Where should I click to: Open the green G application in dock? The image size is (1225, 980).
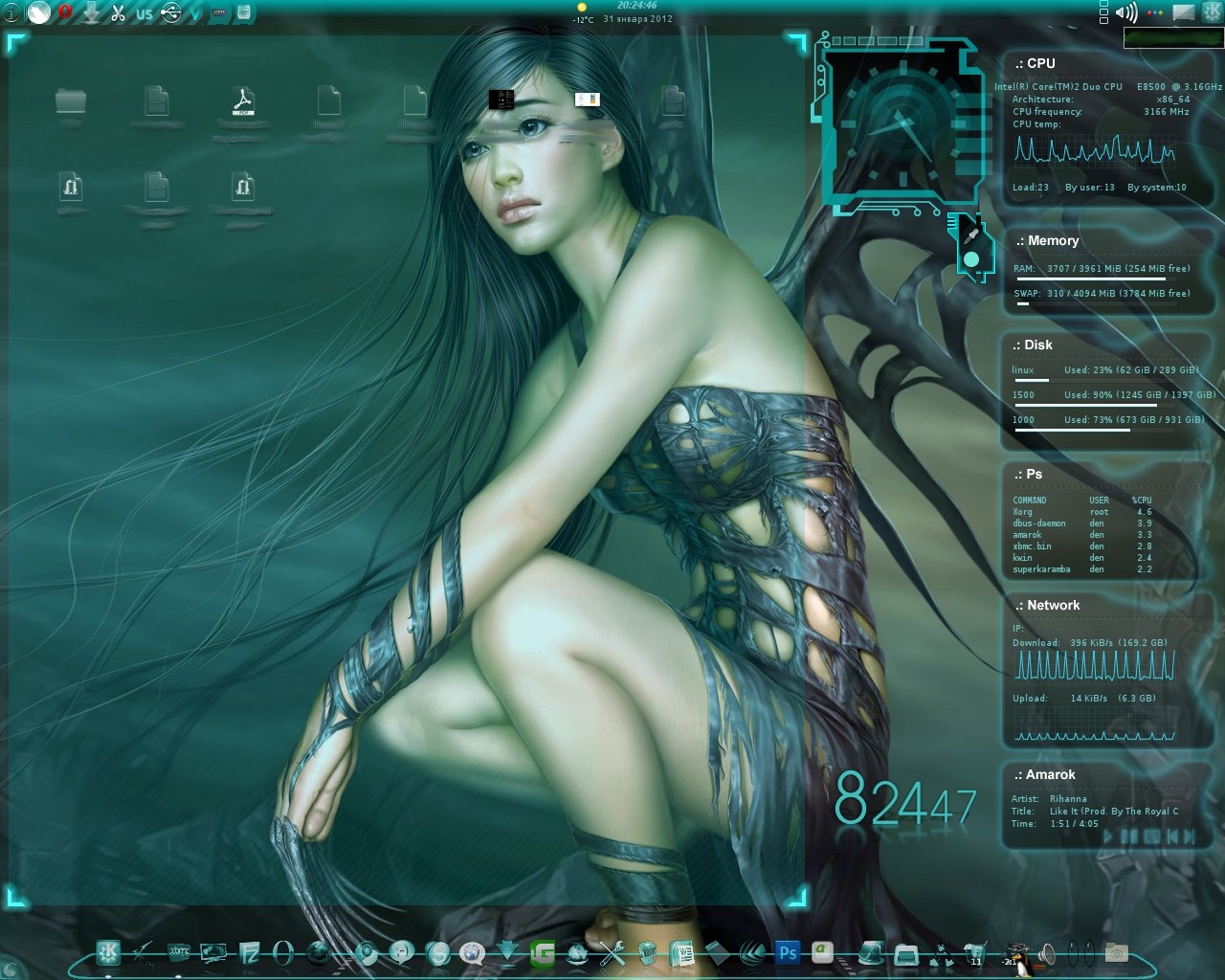point(543,952)
